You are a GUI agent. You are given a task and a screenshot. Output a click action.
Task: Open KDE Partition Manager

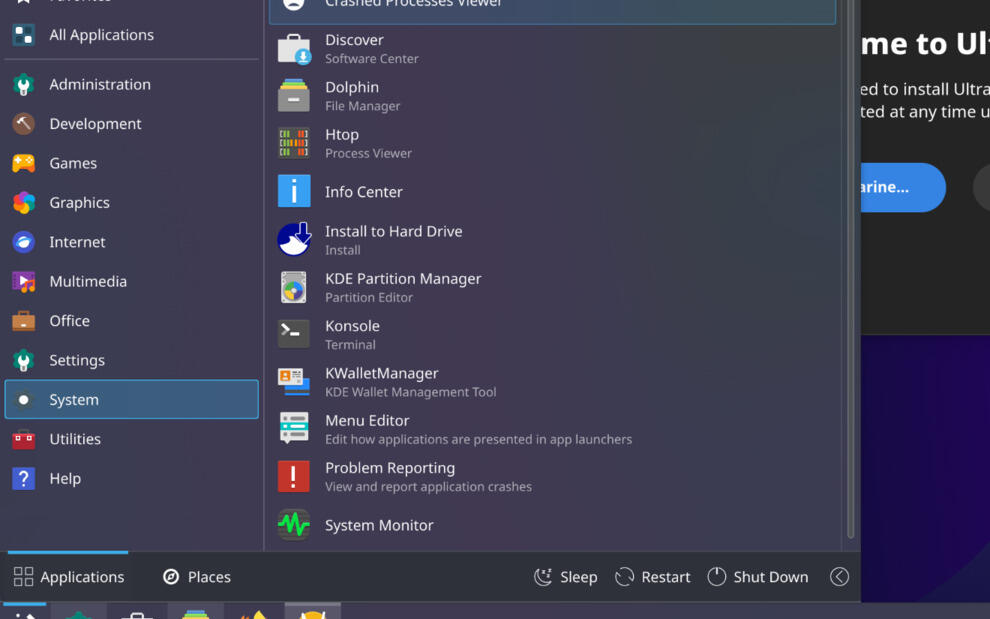click(x=552, y=287)
